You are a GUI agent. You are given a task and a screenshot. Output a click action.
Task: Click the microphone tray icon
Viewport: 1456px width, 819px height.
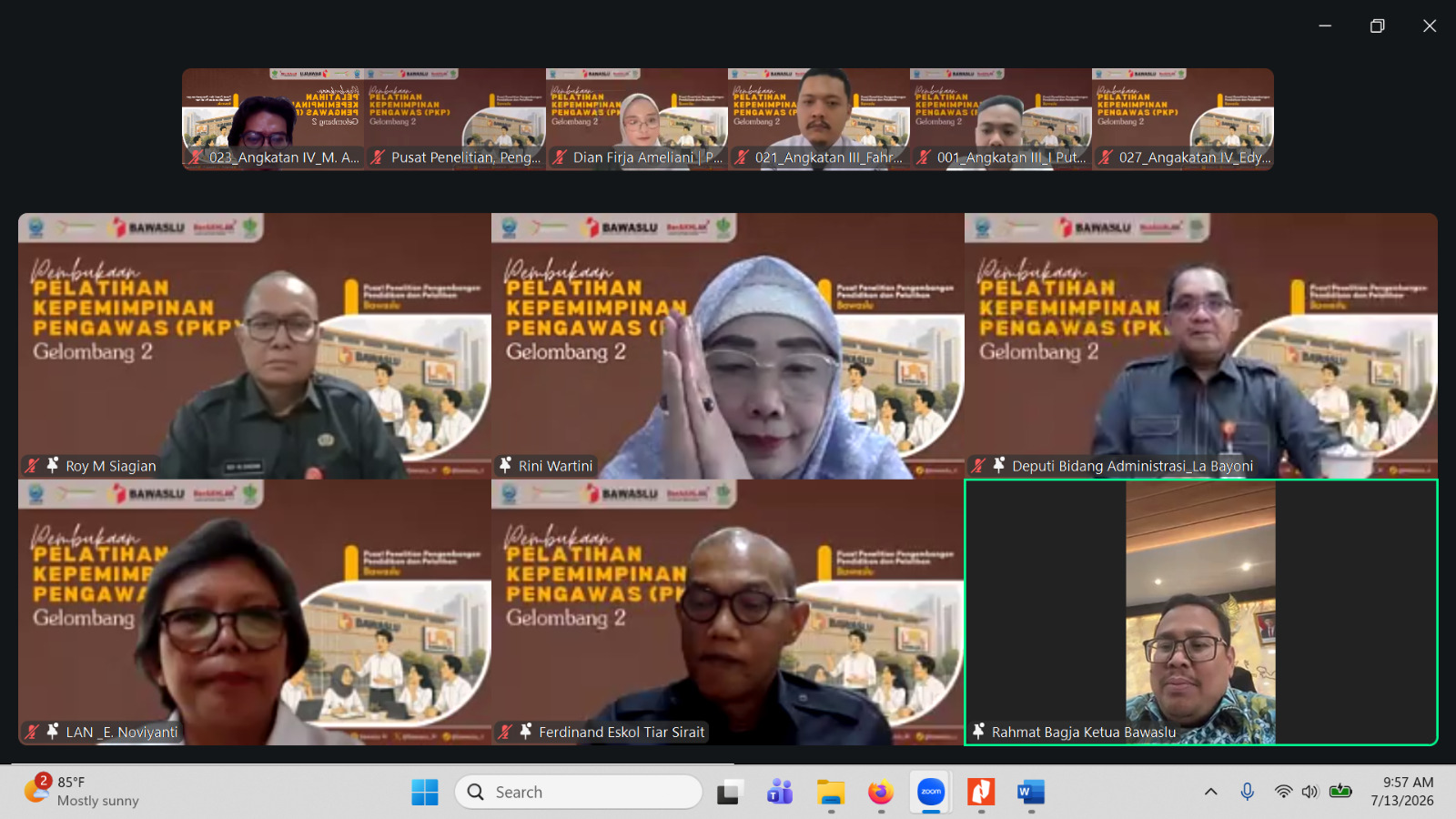pyautogui.click(x=1247, y=792)
